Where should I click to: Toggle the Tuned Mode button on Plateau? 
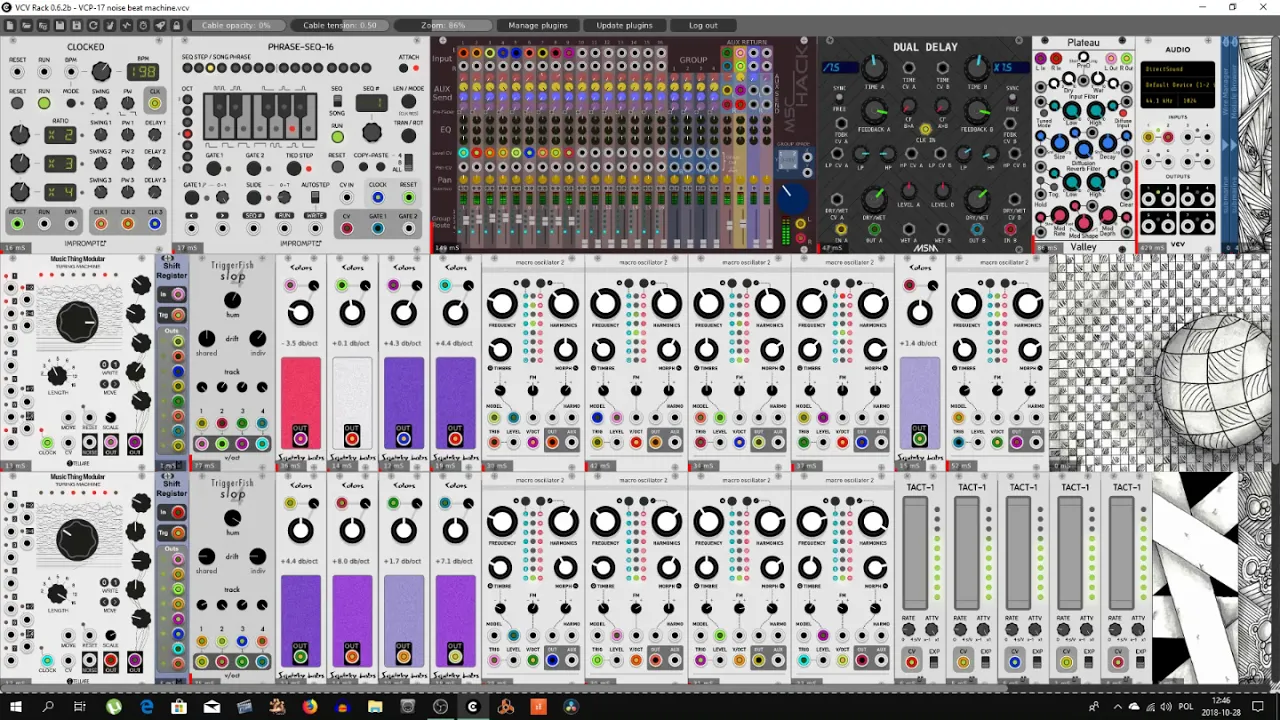[1043, 113]
